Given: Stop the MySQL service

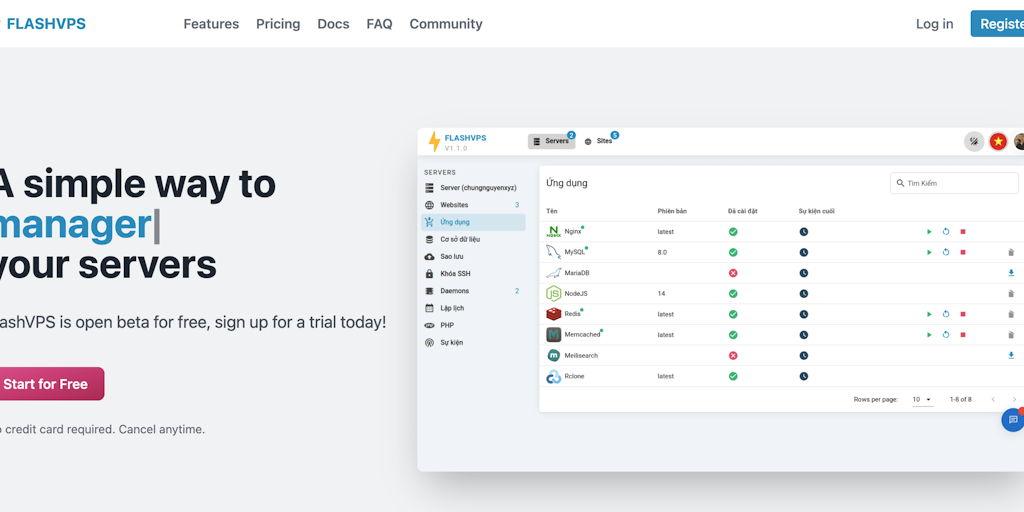Looking at the screenshot, I should [963, 252].
